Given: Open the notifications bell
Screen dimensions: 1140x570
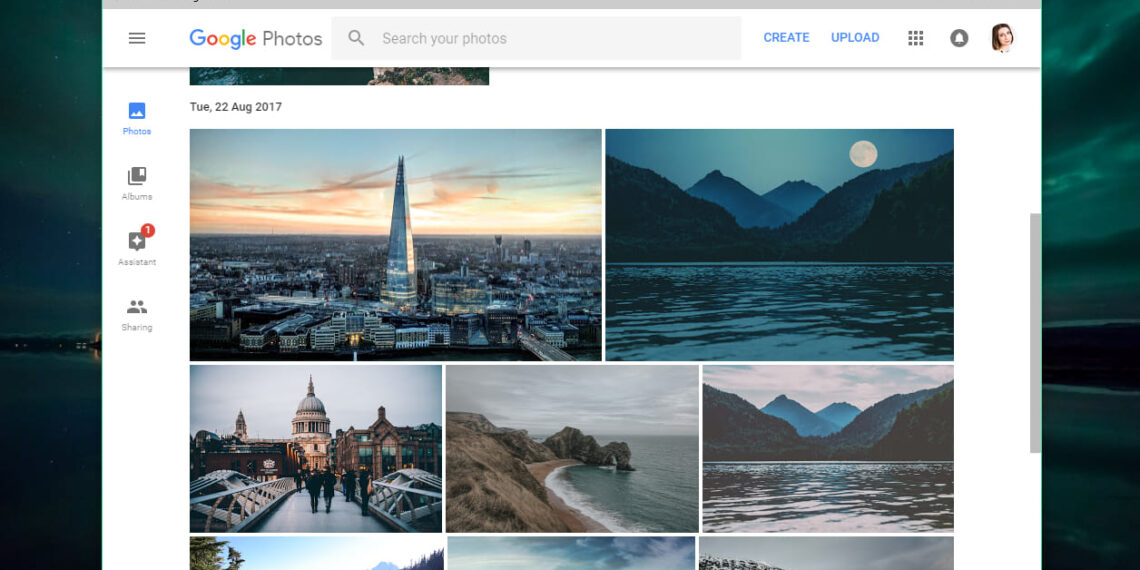Looking at the screenshot, I should click(x=959, y=38).
